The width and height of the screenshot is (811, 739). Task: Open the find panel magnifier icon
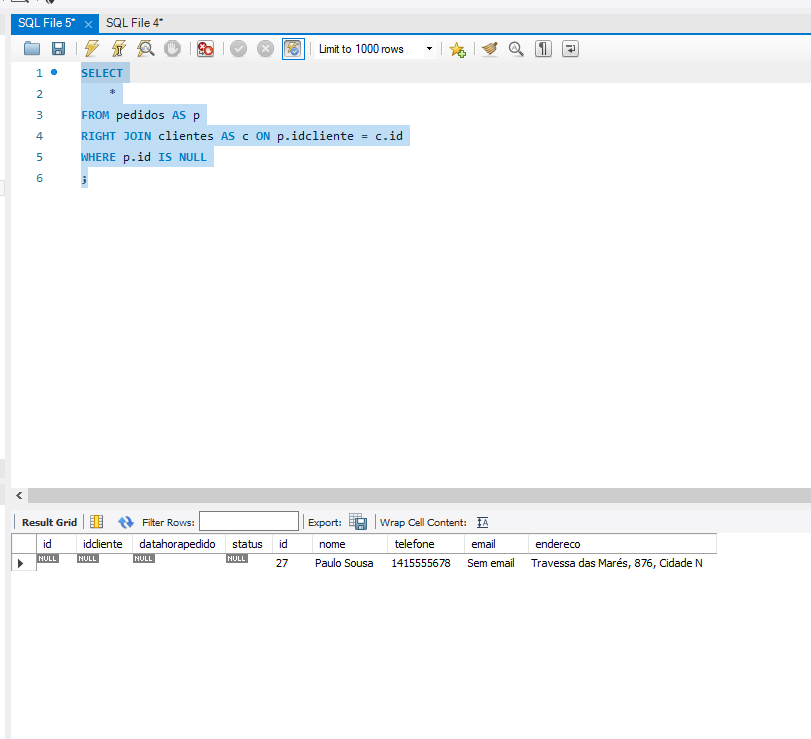(x=516, y=49)
